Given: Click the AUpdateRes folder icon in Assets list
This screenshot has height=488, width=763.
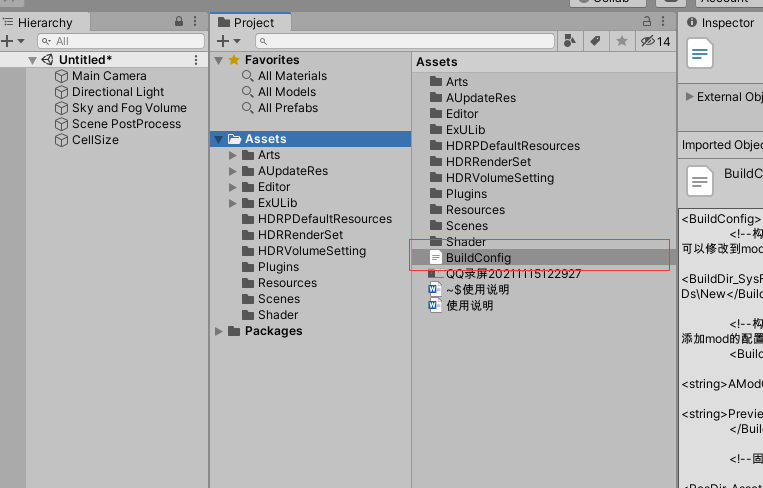Looking at the screenshot, I should pos(436,97).
